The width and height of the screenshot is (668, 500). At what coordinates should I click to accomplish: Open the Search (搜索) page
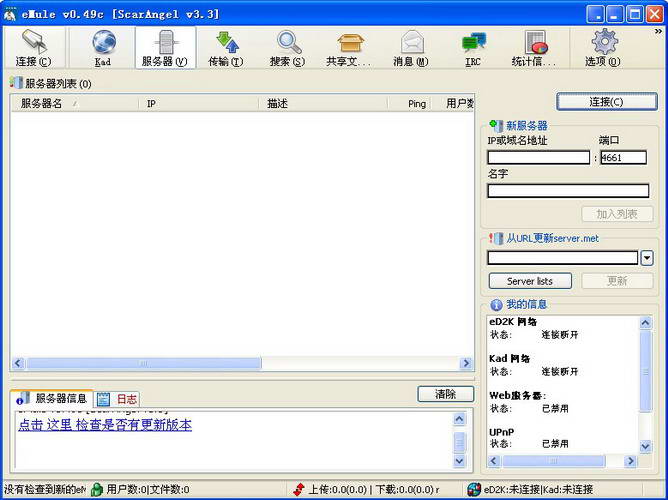[288, 47]
